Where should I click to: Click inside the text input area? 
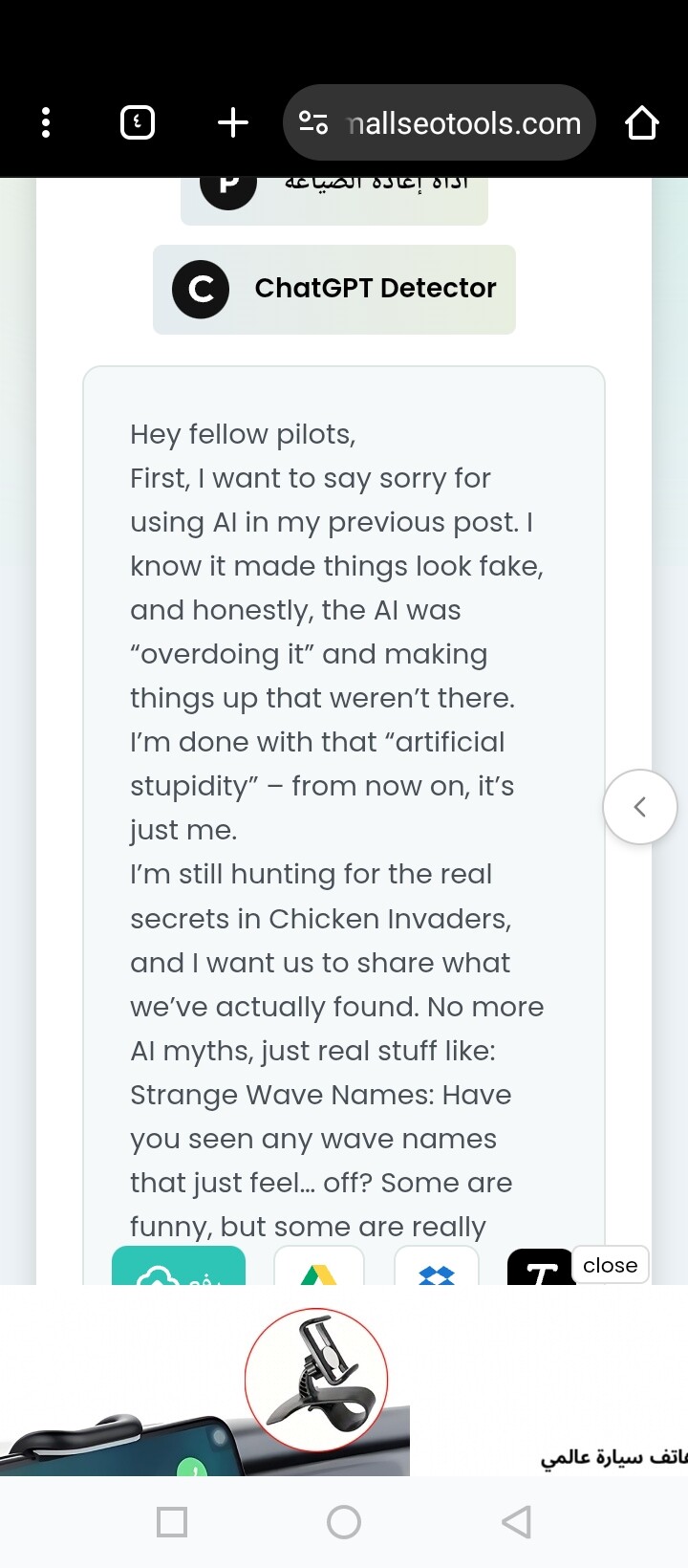344,765
